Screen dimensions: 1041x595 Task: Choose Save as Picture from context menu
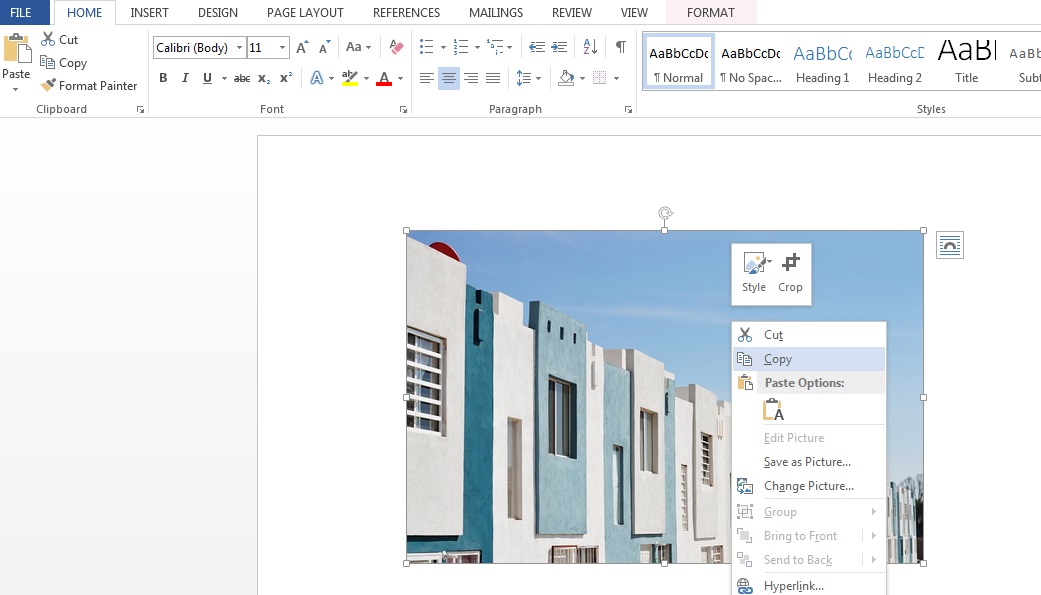click(809, 462)
